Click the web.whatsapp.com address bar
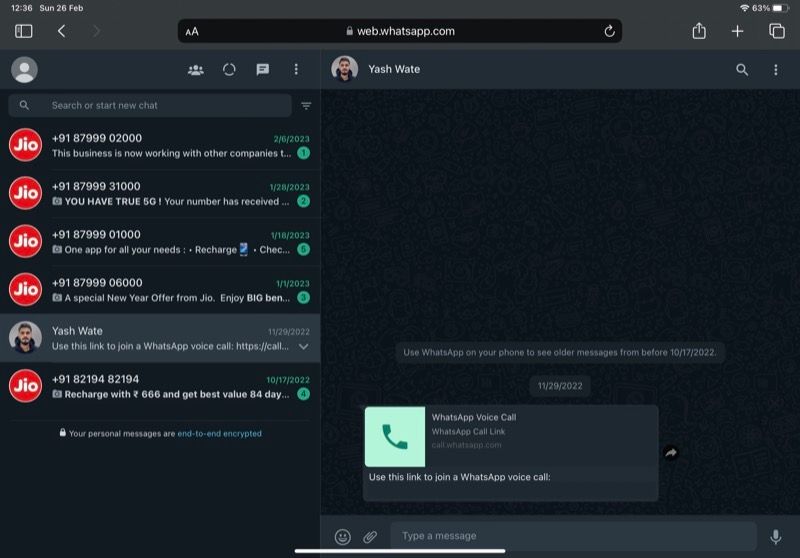 pos(399,31)
